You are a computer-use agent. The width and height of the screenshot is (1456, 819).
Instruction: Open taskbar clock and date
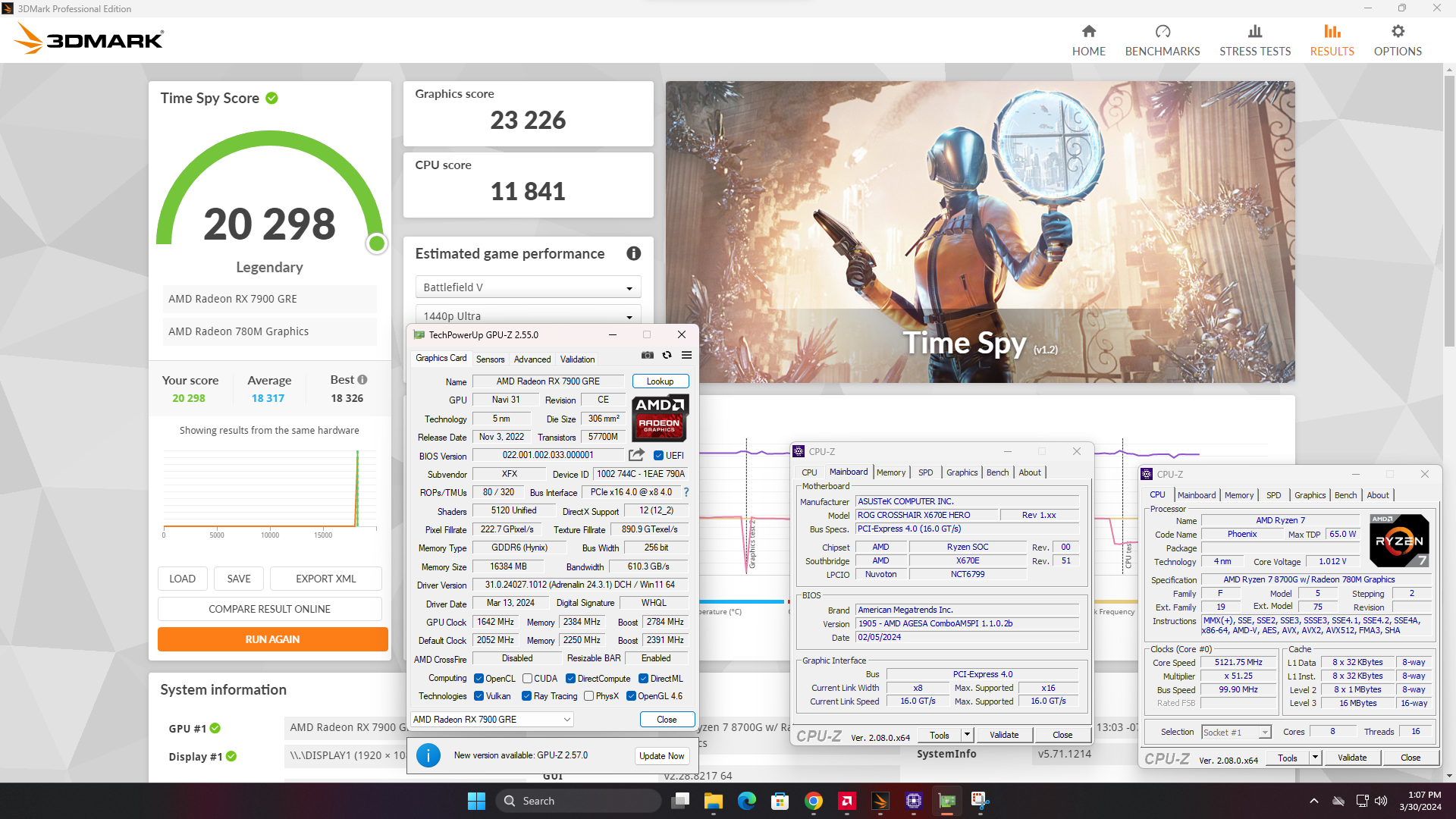click(1420, 801)
